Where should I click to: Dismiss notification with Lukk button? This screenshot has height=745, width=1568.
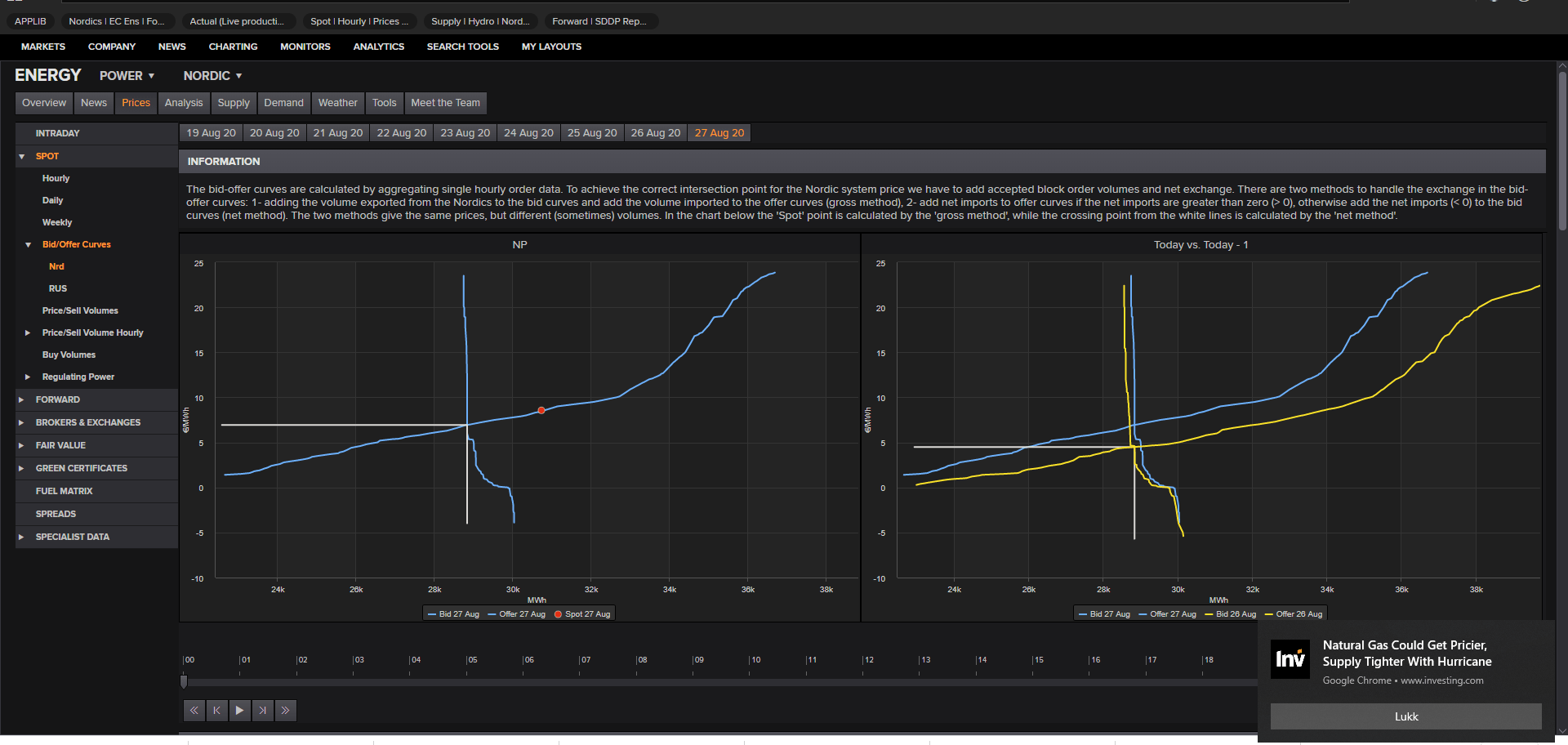(x=1405, y=716)
